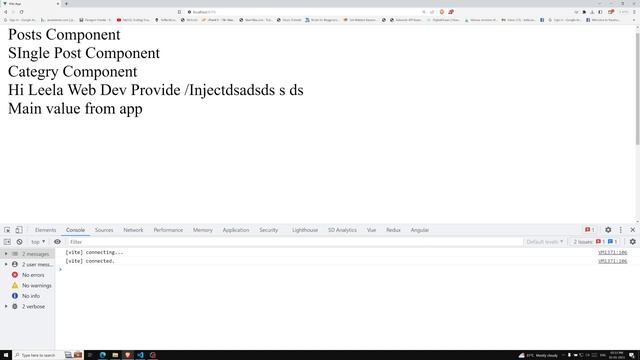Click the red error count badge in DevTools

pos(590,230)
